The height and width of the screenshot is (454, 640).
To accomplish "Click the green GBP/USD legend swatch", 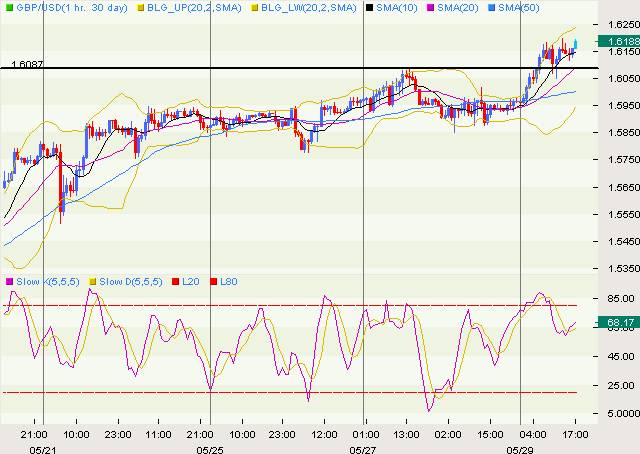I will [x=9, y=7].
